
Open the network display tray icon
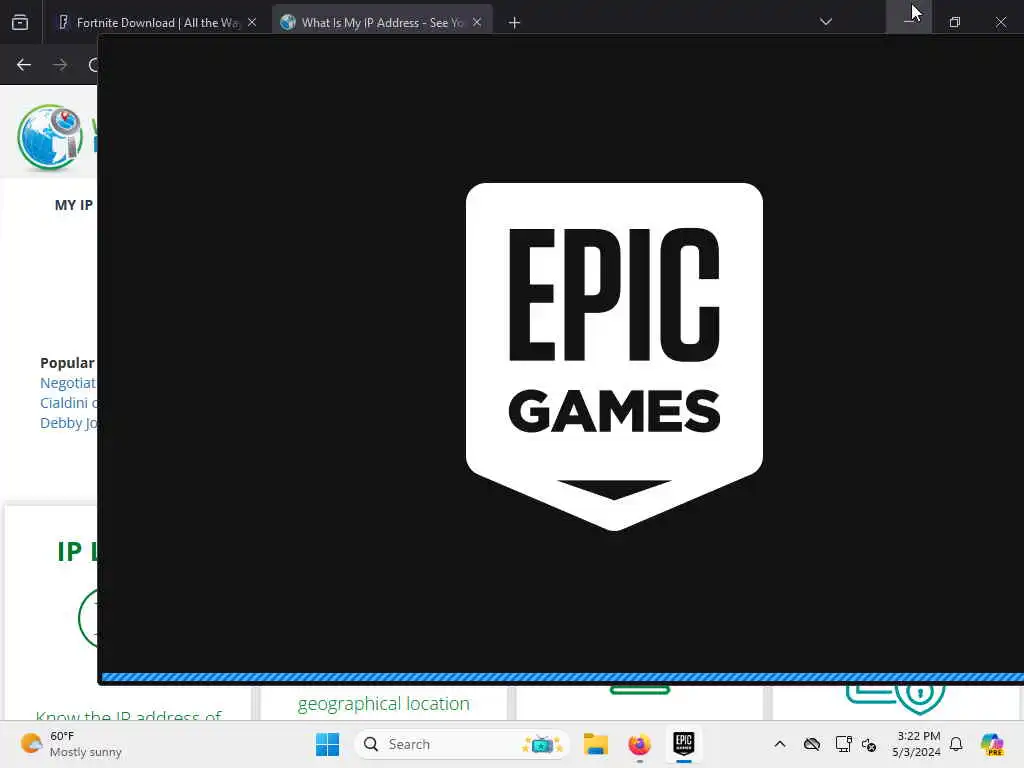tap(843, 744)
